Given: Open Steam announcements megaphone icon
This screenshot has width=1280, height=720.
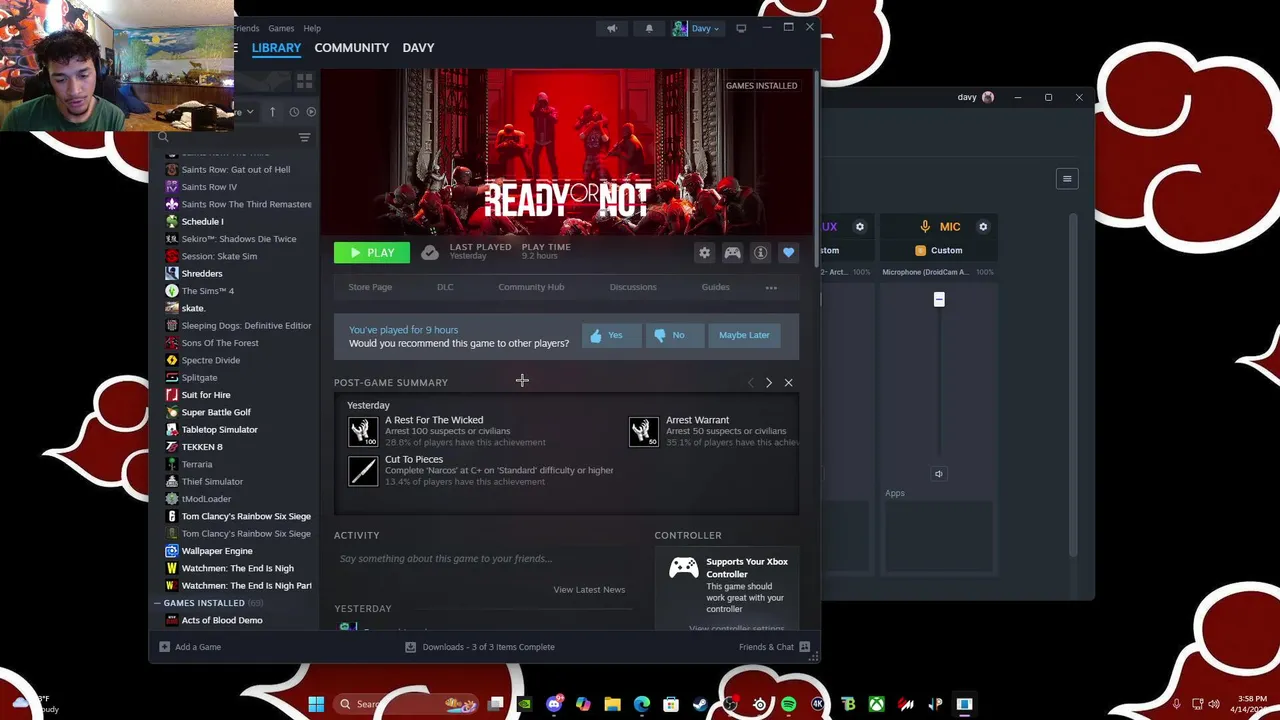Looking at the screenshot, I should pos(612,28).
